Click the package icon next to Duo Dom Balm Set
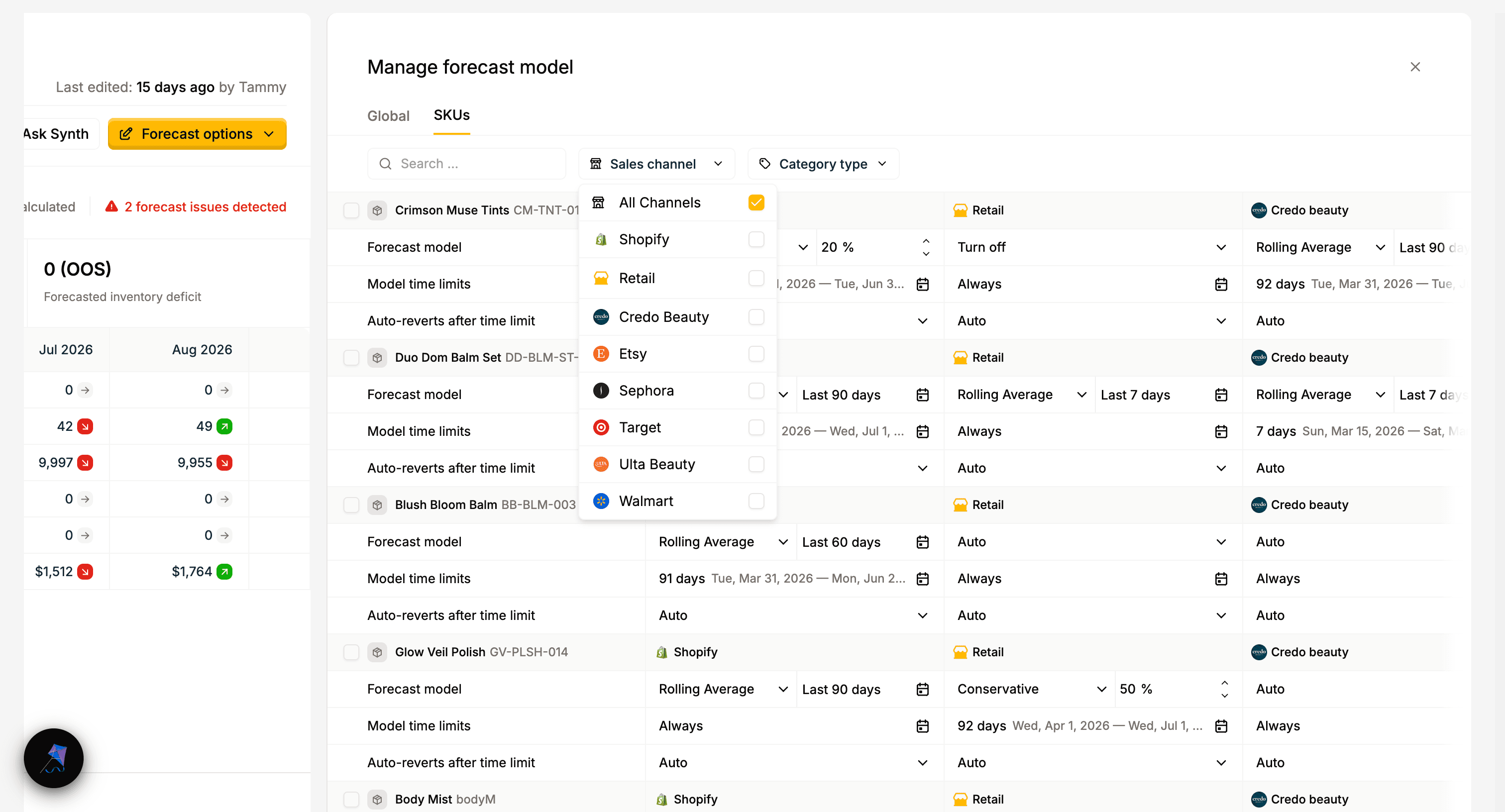Image resolution: width=1505 pixels, height=812 pixels. tap(377, 358)
